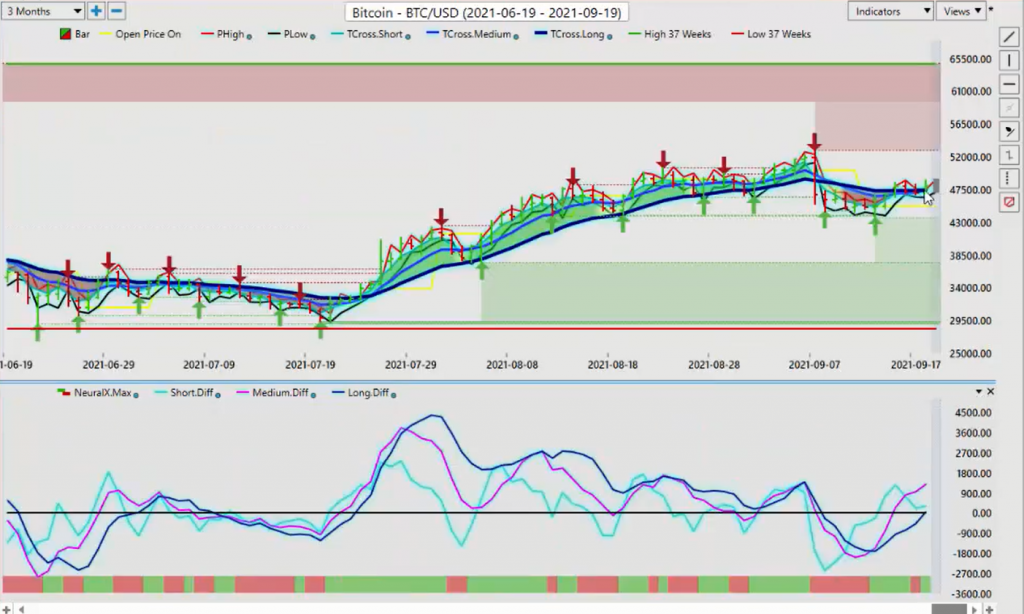Click the -3600.00 value on the indicator axis

pos(972,594)
